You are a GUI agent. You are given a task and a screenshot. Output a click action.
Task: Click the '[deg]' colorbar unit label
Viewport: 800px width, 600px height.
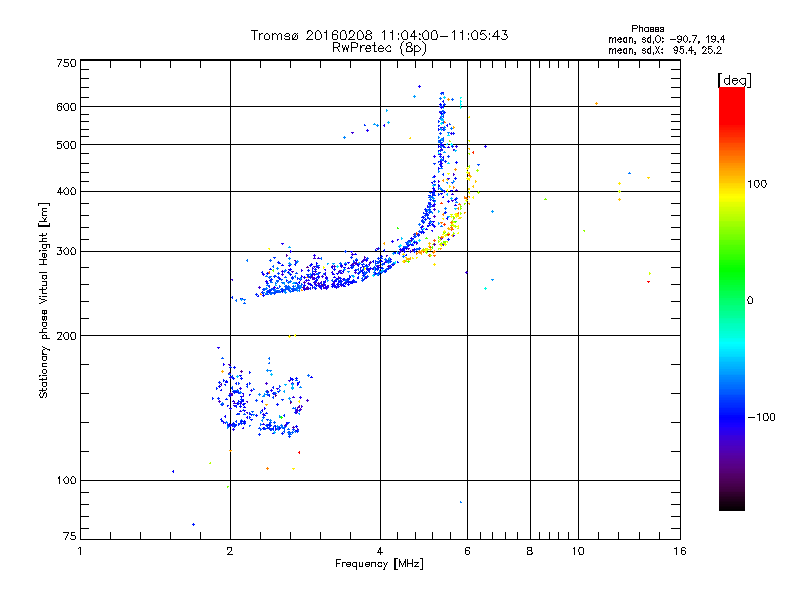[734, 80]
